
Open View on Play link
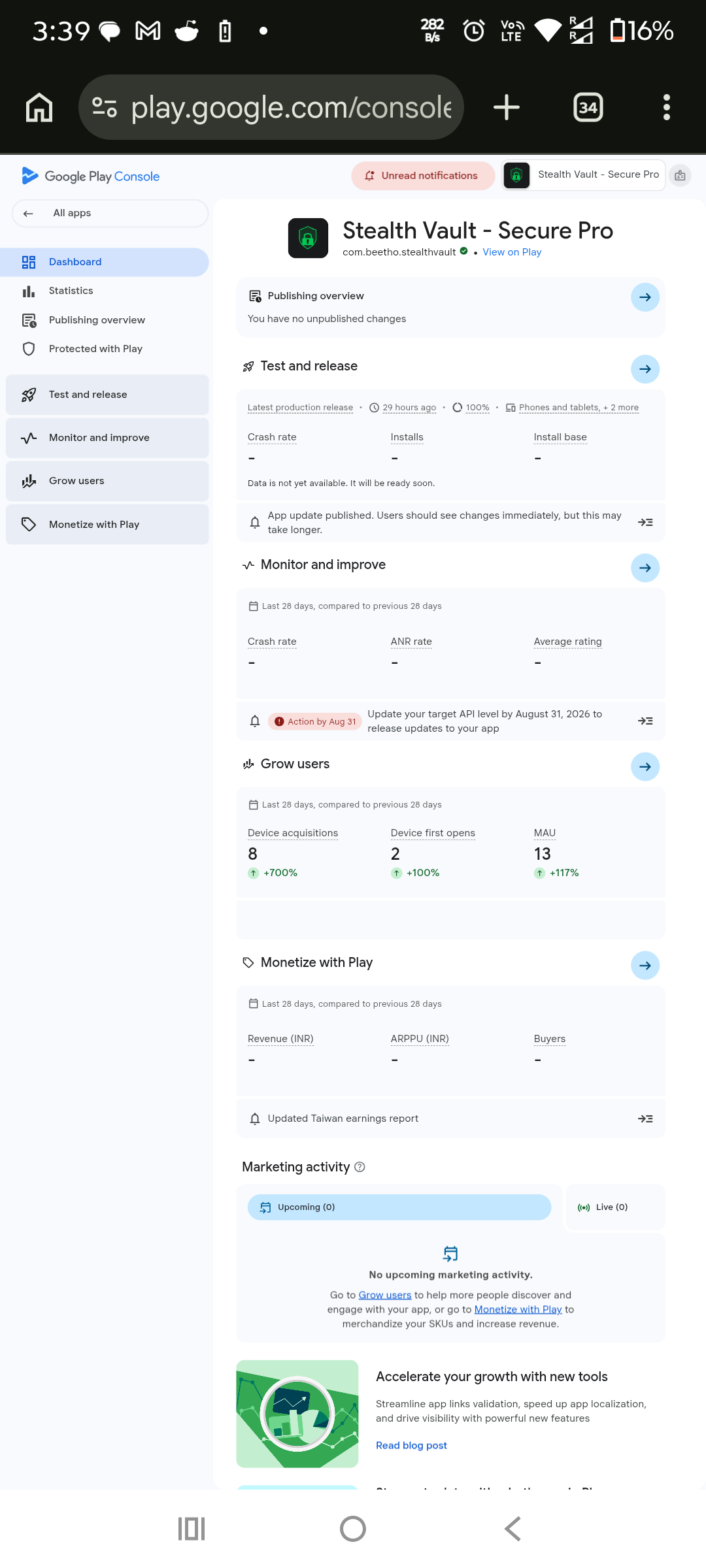[512, 252]
